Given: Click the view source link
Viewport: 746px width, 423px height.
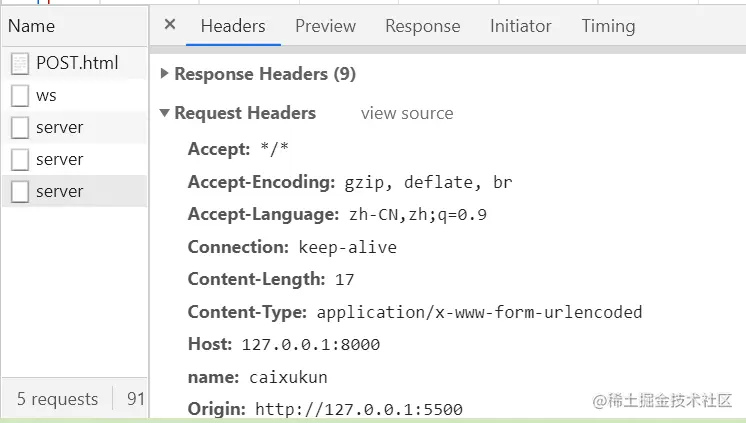Looking at the screenshot, I should [x=407, y=114].
